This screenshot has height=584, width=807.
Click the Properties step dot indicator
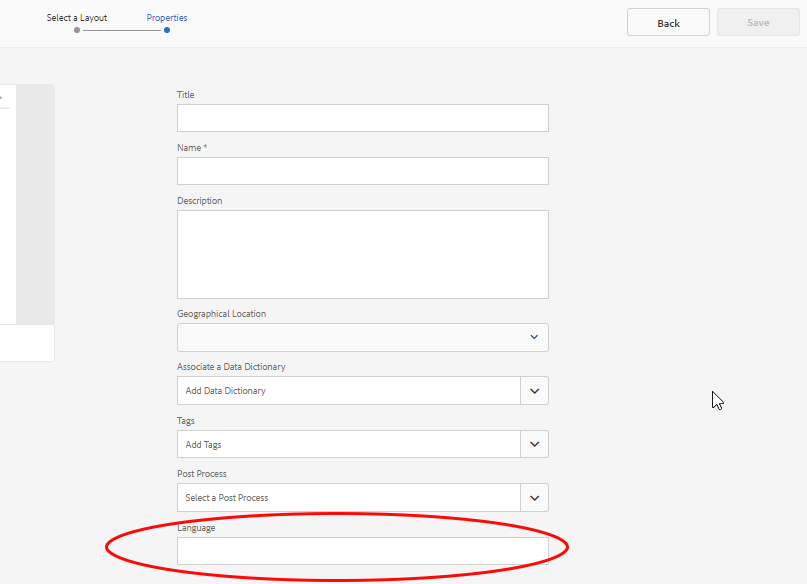(x=167, y=30)
